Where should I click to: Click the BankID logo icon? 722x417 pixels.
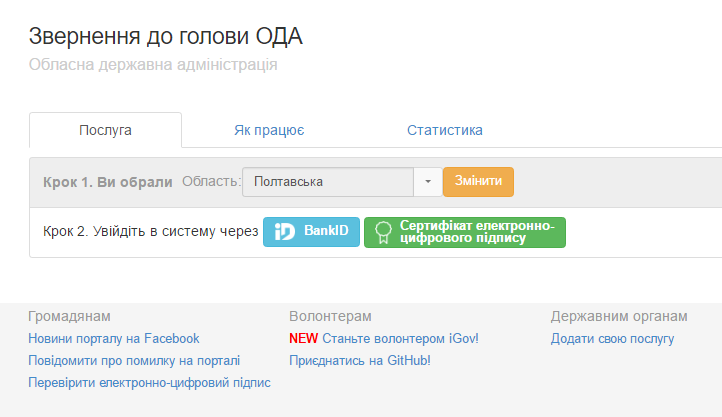click(284, 231)
